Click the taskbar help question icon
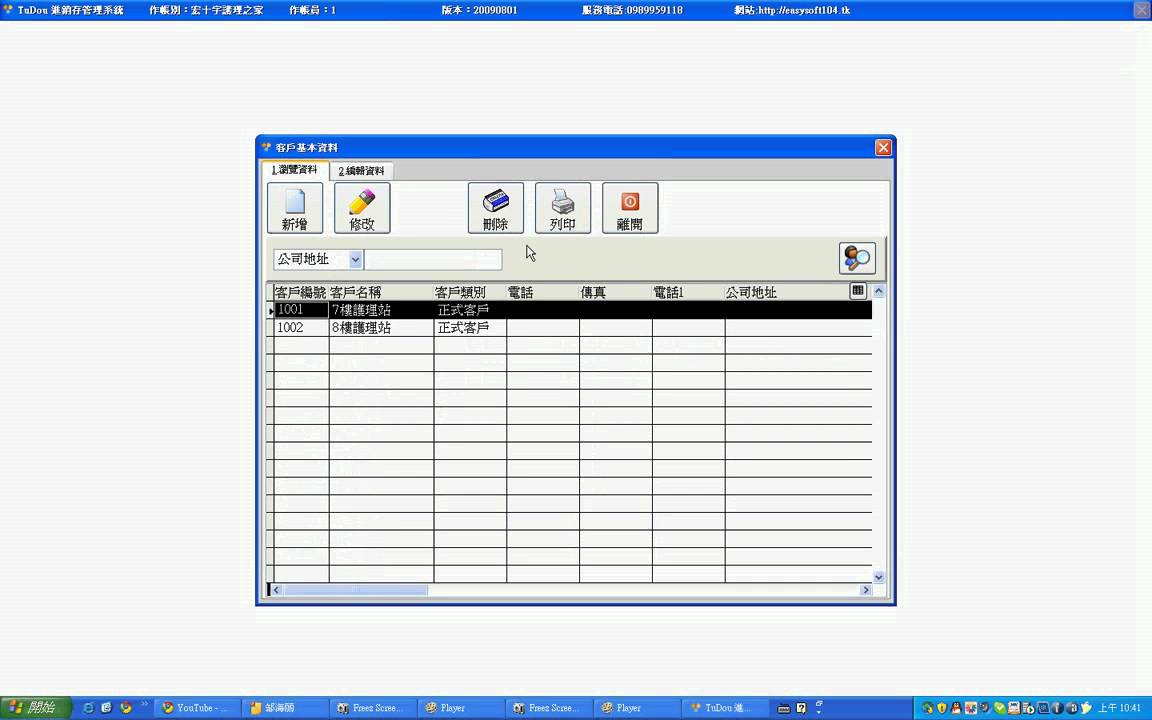 pyautogui.click(x=802, y=708)
